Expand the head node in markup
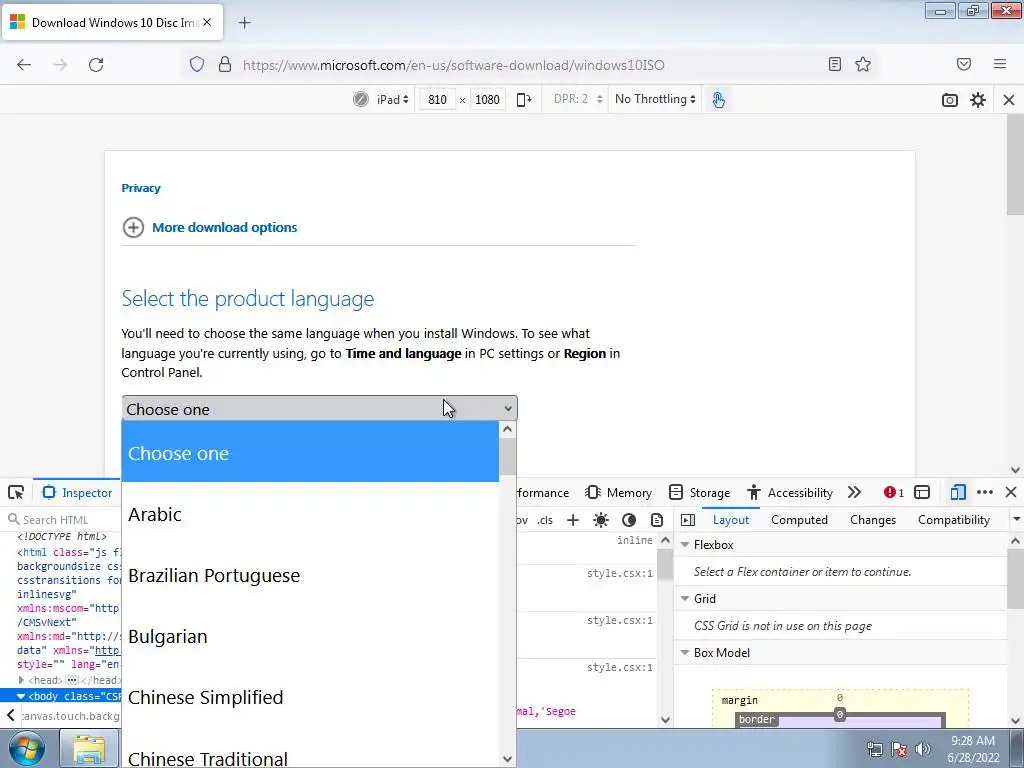The height and width of the screenshot is (768, 1024). [x=21, y=680]
